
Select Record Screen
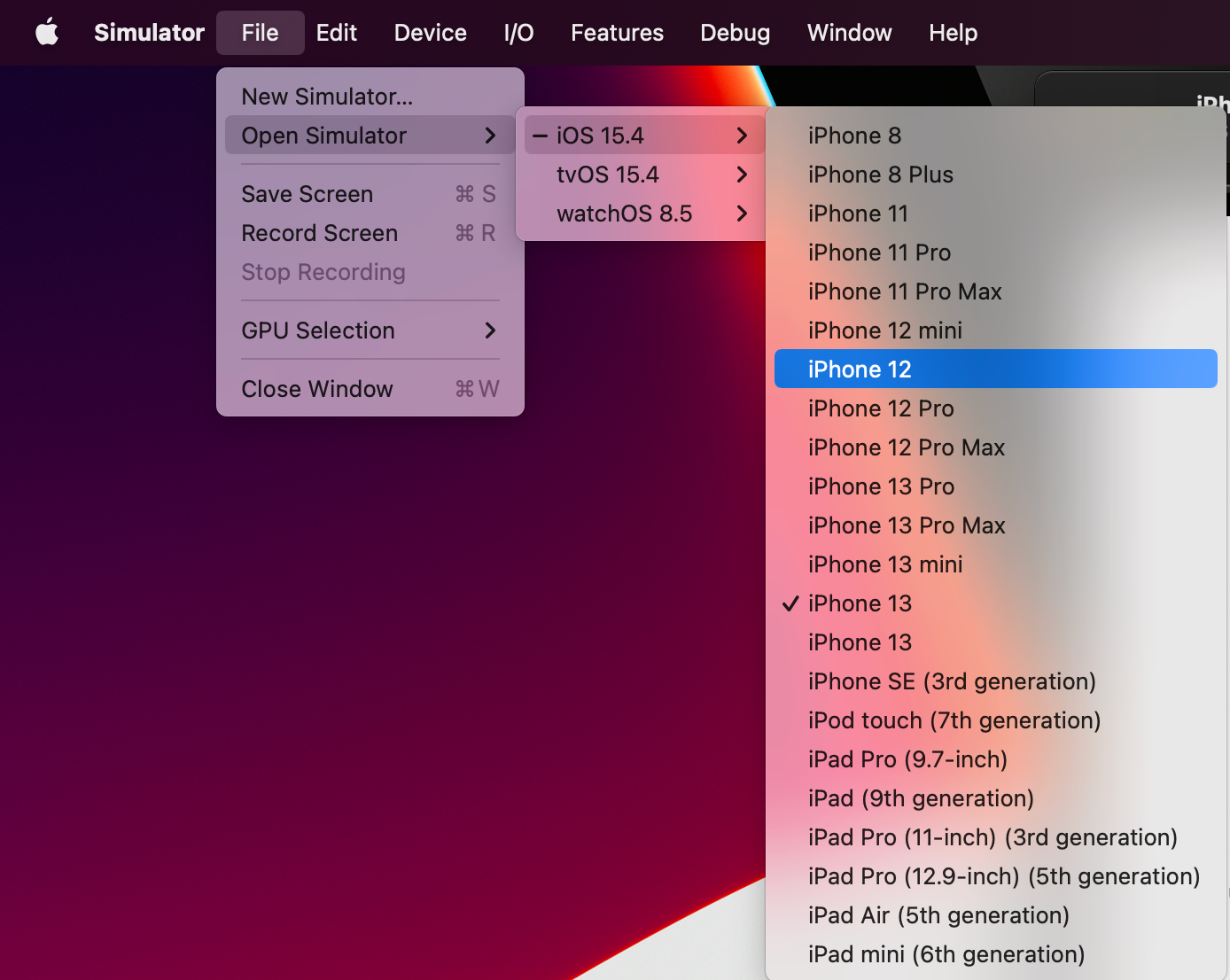click(x=319, y=232)
